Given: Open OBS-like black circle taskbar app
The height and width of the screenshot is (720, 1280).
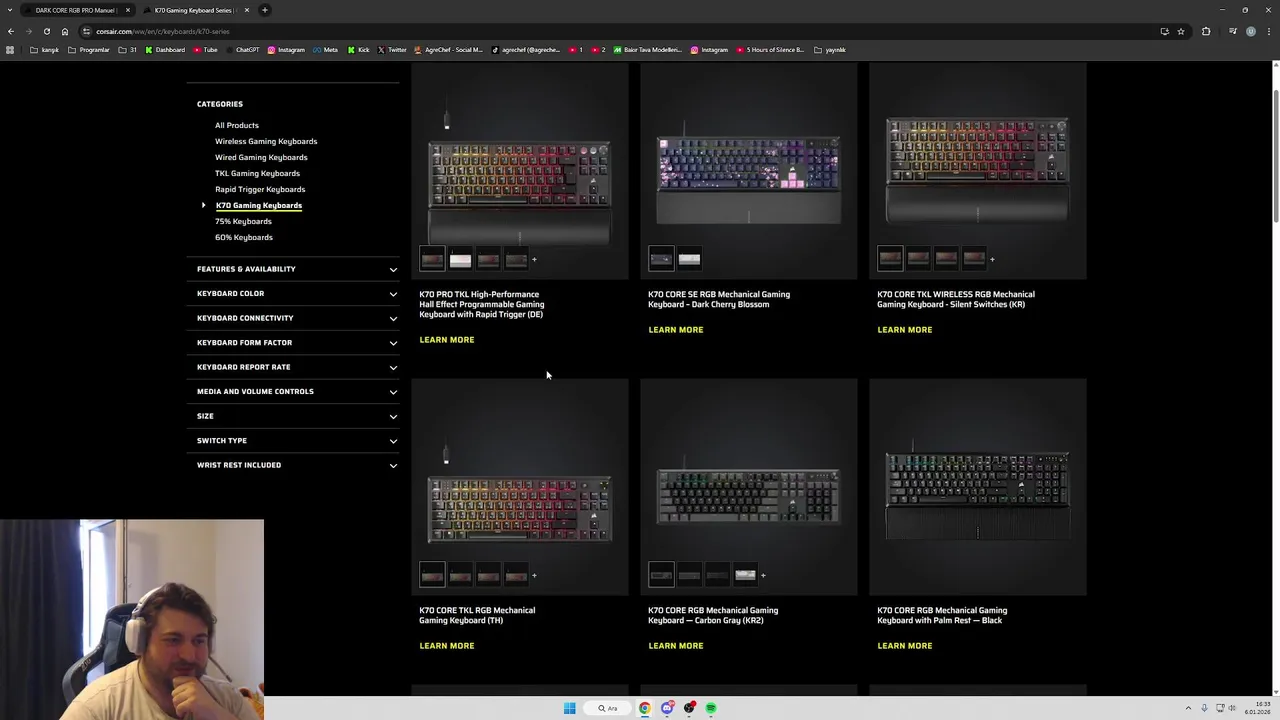Looking at the screenshot, I should [689, 708].
